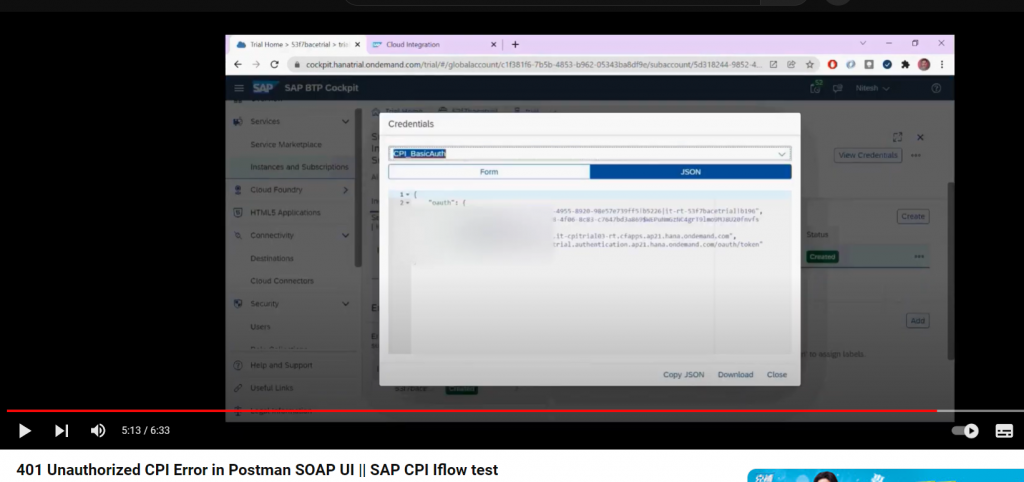This screenshot has height=482, width=1024.
Task: Open the Chrome tab search chevron
Action: 863,43
